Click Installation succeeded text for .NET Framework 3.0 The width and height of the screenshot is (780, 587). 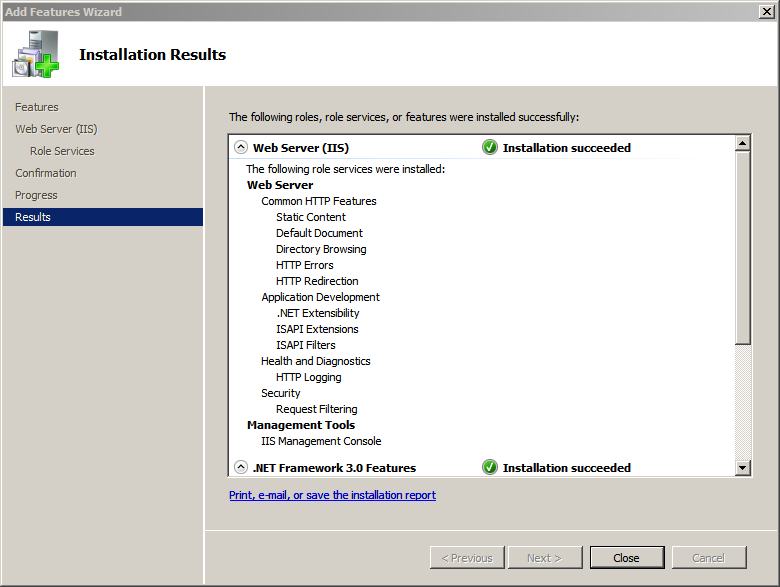(567, 468)
